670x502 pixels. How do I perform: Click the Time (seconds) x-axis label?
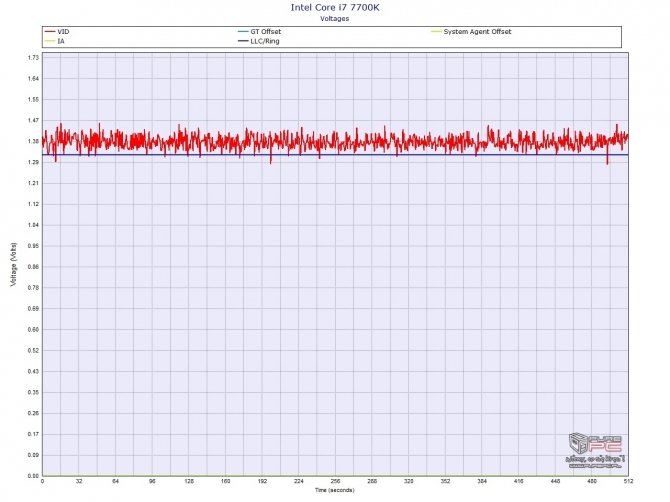pos(335,491)
